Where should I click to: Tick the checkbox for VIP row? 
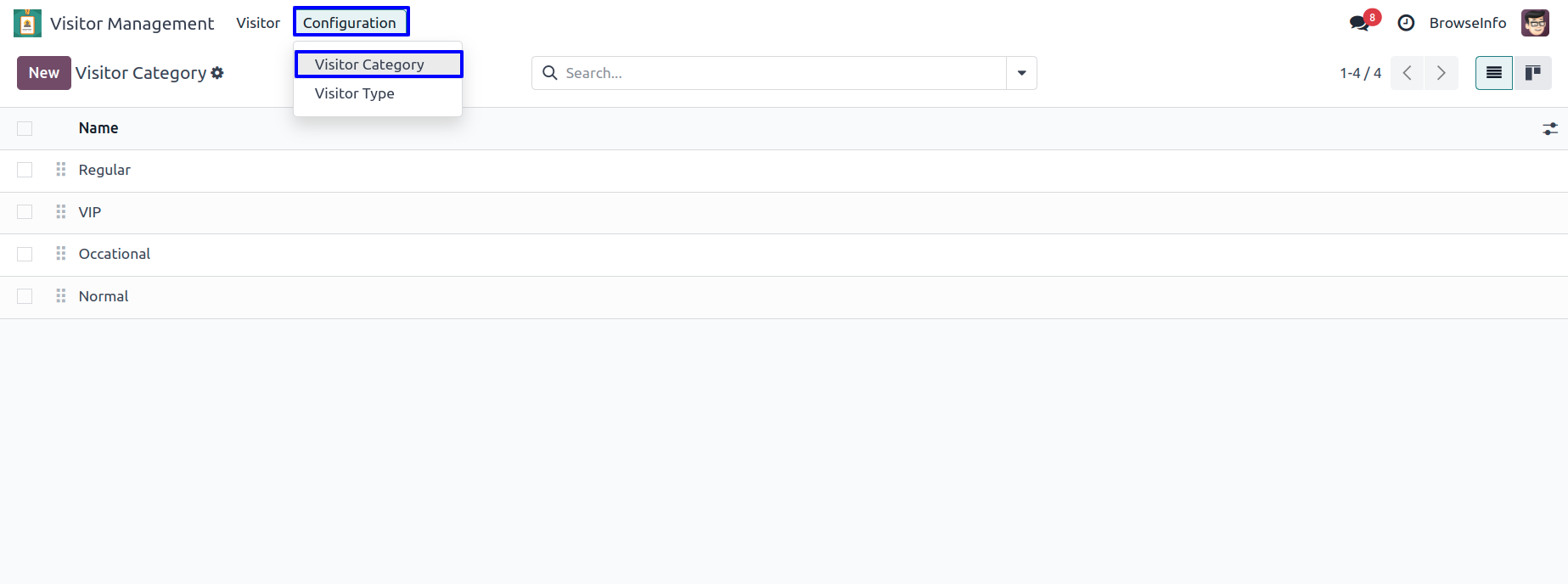coord(25,212)
